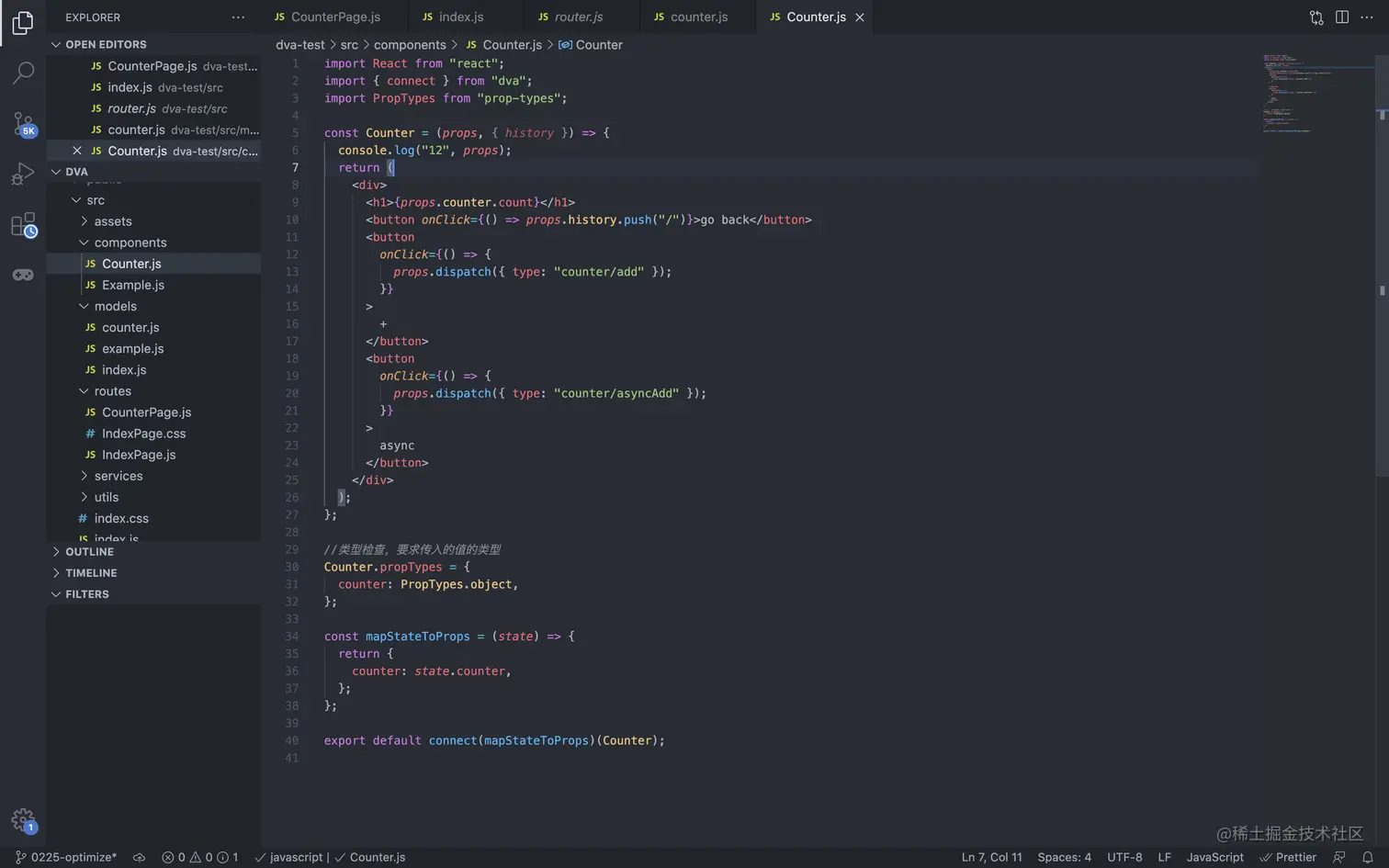
Task: Click the Counter symbol breadcrumb
Action: pos(591,45)
